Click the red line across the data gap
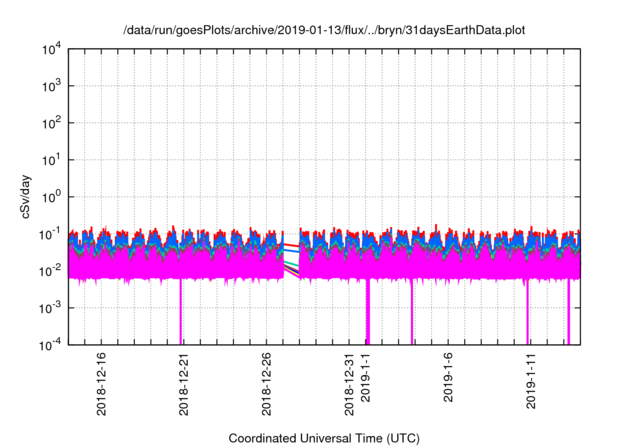Screen dimensions: 640x448 [x=291, y=245]
